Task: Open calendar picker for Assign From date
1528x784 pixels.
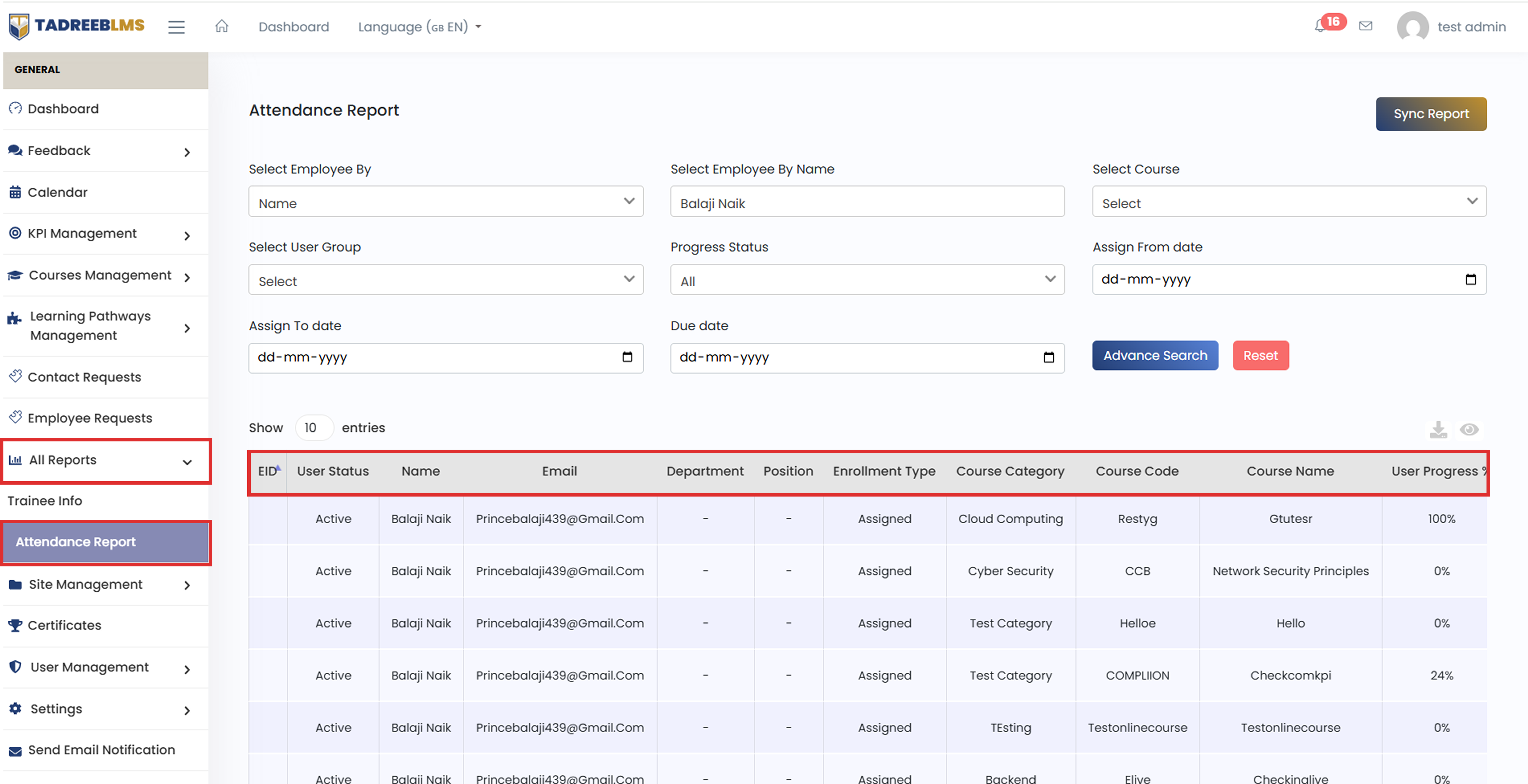Action: (x=1471, y=279)
